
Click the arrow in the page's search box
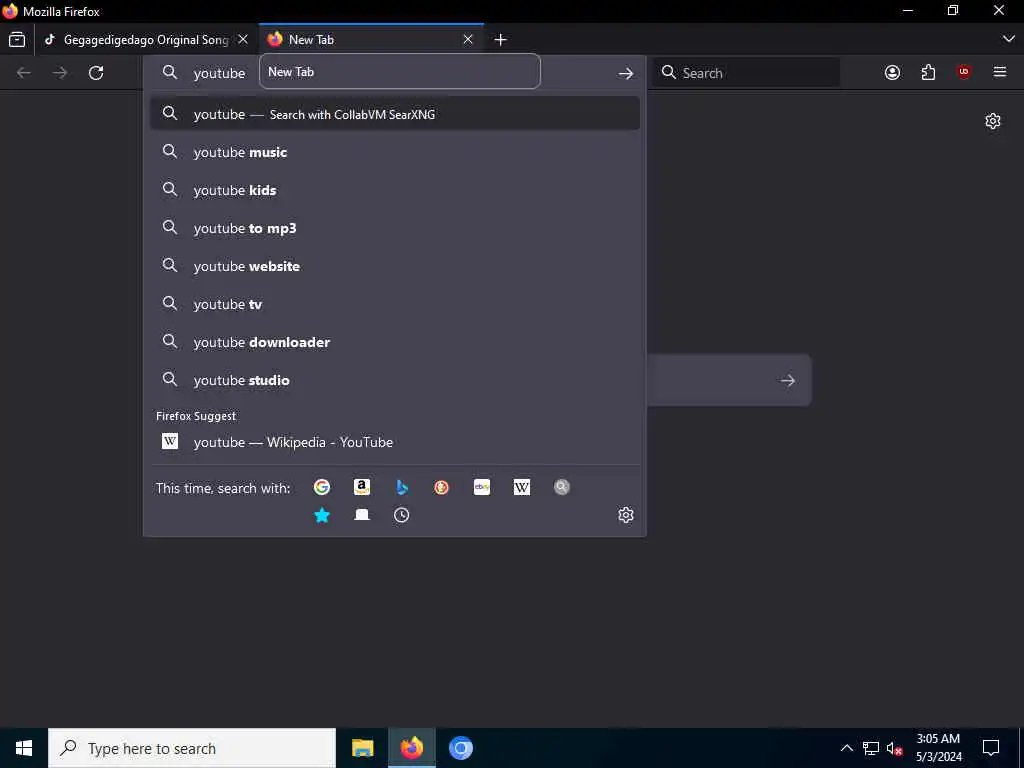point(788,380)
